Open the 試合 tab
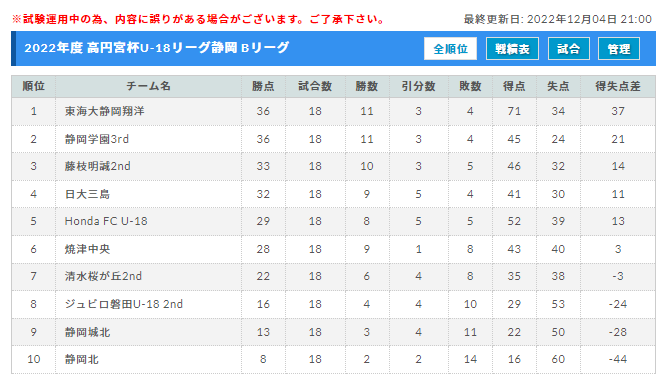 [x=568, y=49]
